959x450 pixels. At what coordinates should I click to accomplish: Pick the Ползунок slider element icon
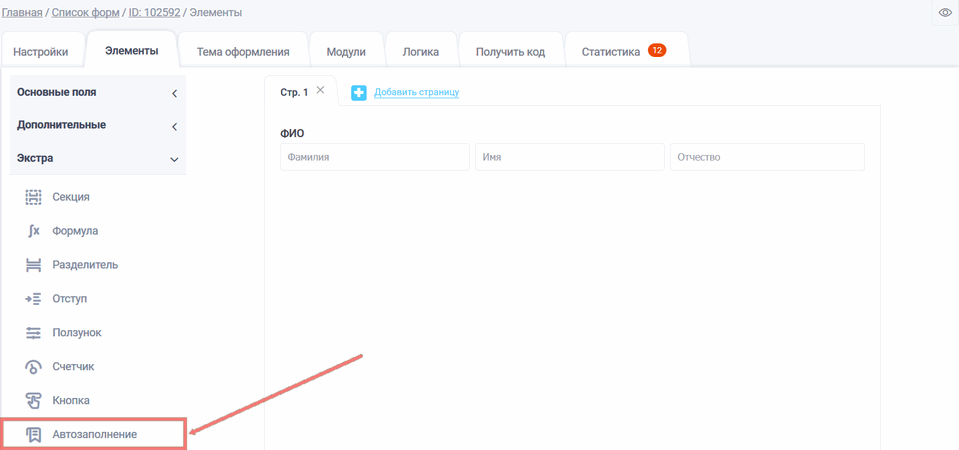(33, 333)
